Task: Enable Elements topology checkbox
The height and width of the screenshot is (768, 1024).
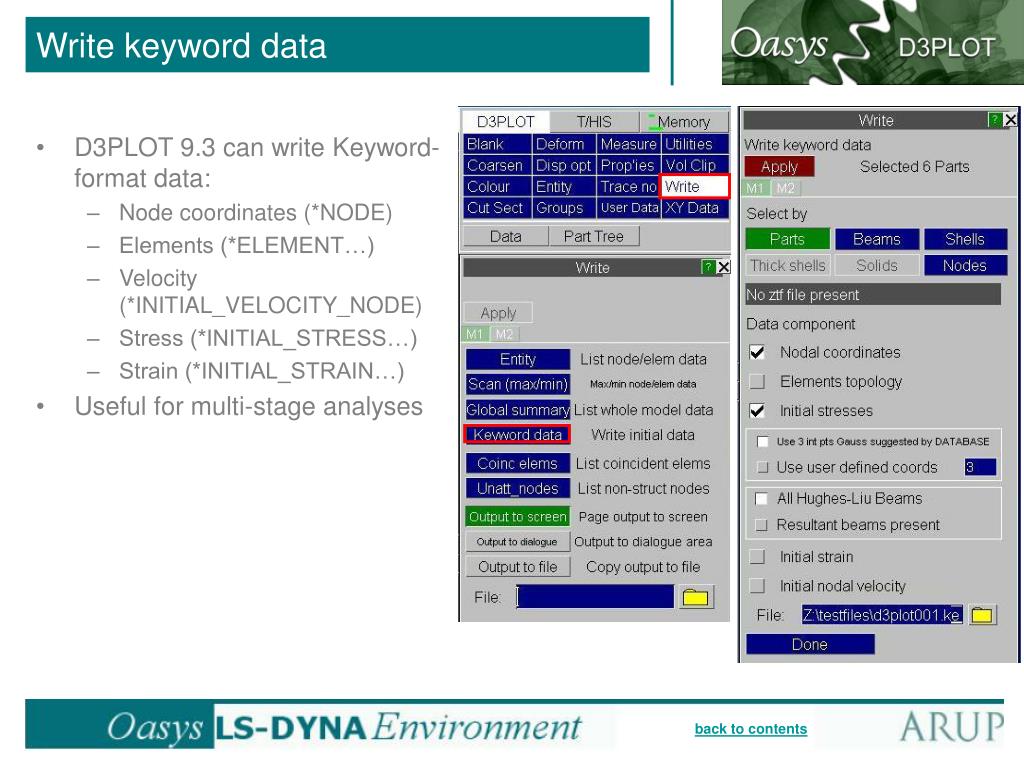Action: pyautogui.click(x=757, y=381)
